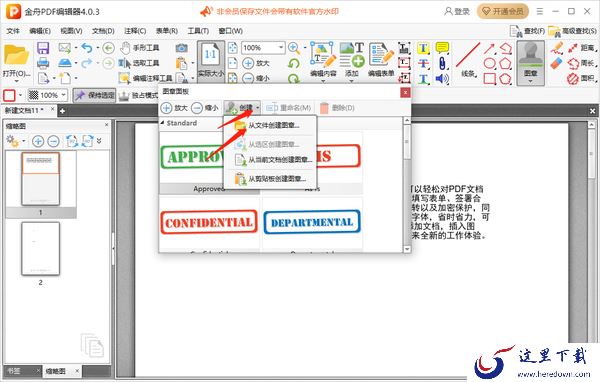Open the 编辑(E) menu
The height and width of the screenshot is (382, 600).
40,31
